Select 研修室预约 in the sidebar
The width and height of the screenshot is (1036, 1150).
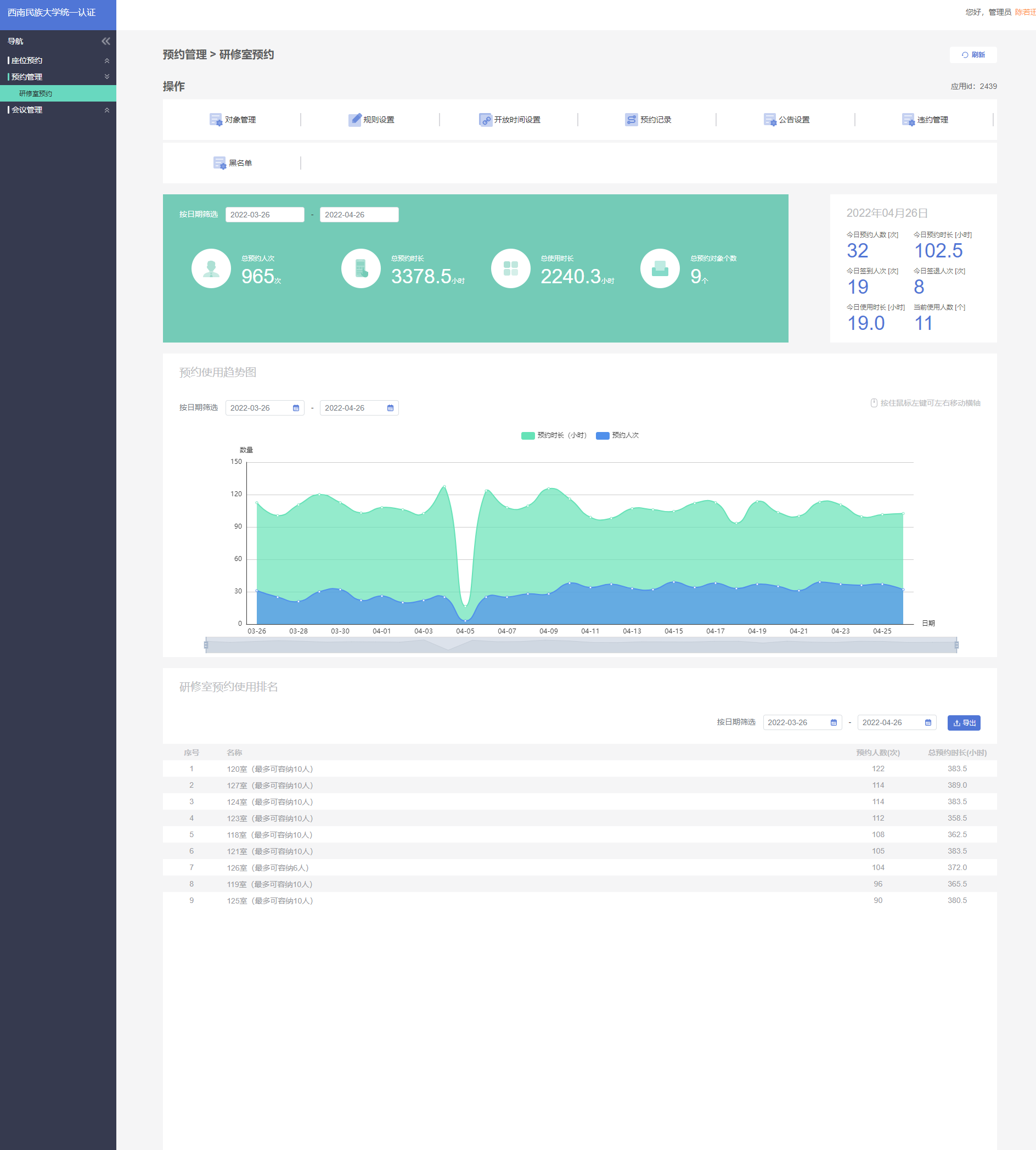pyautogui.click(x=36, y=93)
